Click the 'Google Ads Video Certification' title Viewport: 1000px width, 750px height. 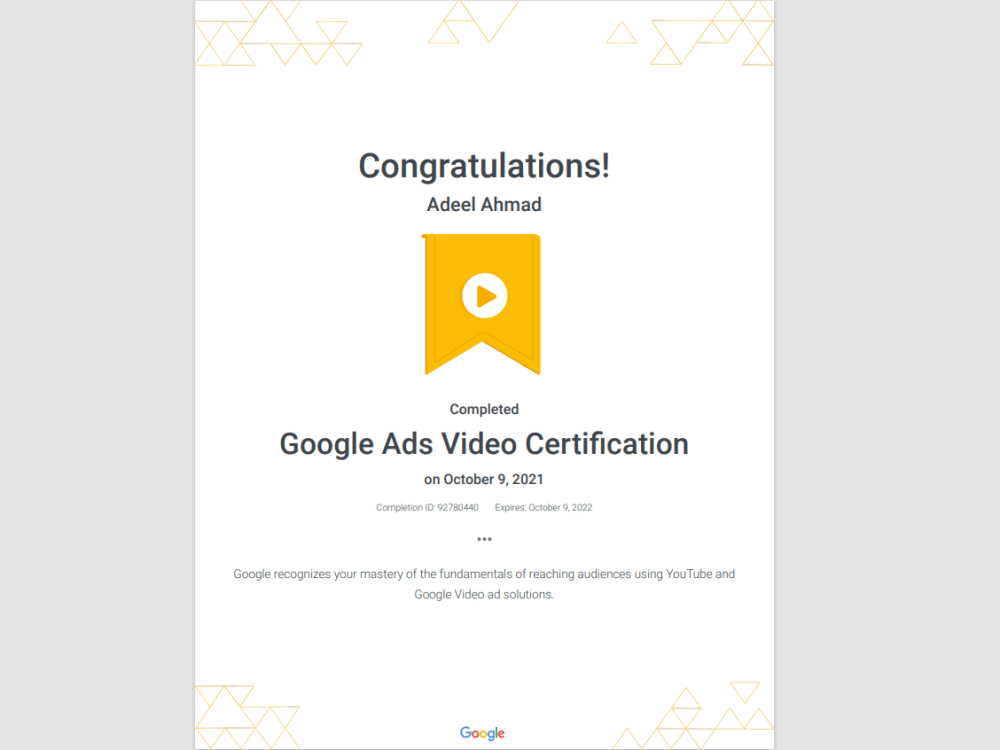pos(484,445)
